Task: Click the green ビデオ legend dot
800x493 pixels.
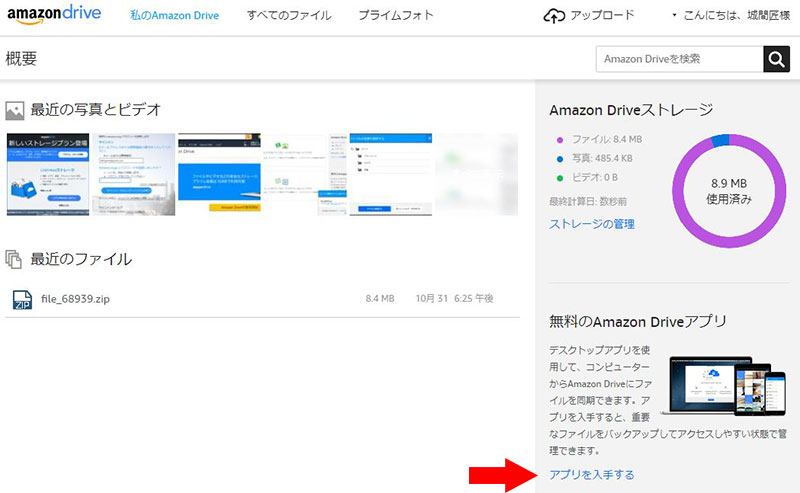Action: click(x=560, y=178)
